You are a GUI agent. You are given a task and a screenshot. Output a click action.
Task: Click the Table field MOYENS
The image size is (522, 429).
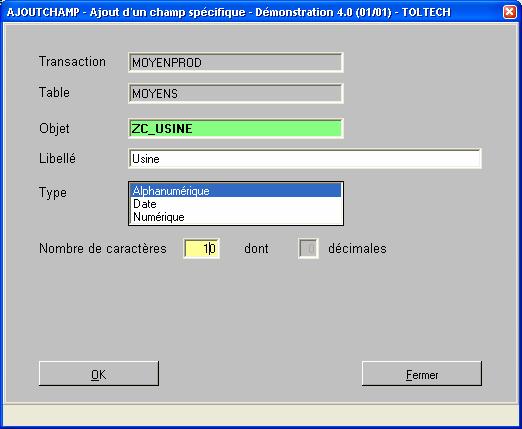coord(236,93)
